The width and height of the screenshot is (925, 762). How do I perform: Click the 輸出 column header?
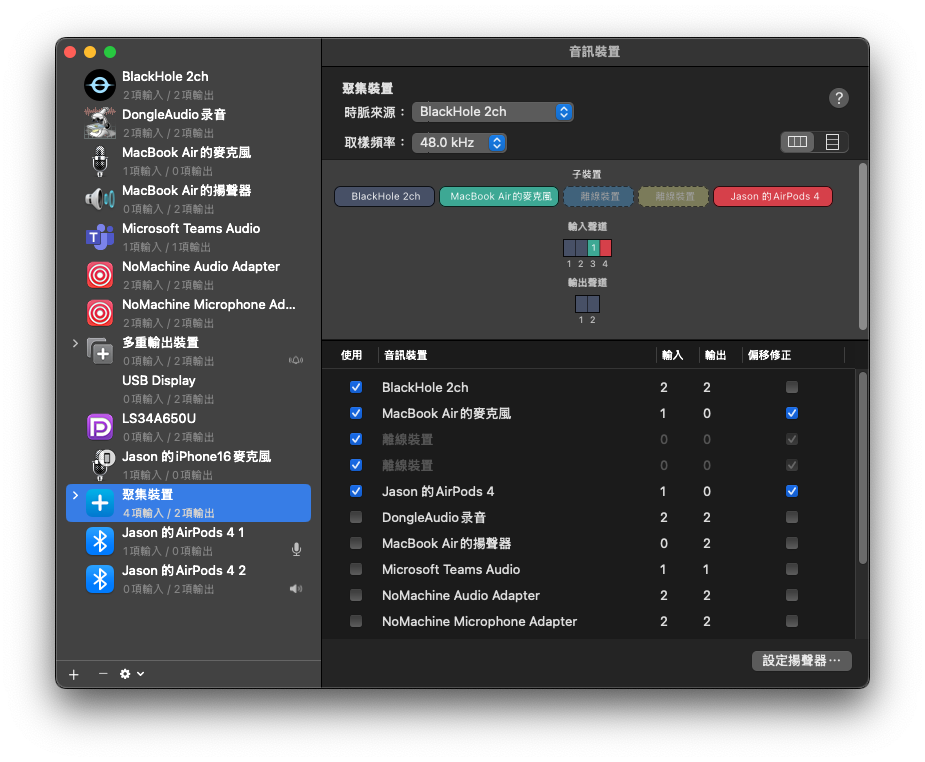(715, 355)
